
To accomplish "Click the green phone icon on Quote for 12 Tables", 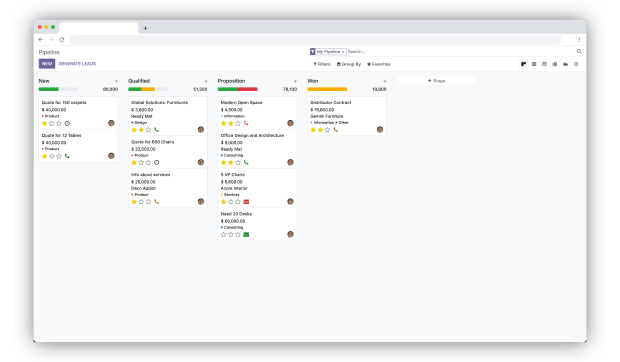I will pyautogui.click(x=67, y=156).
